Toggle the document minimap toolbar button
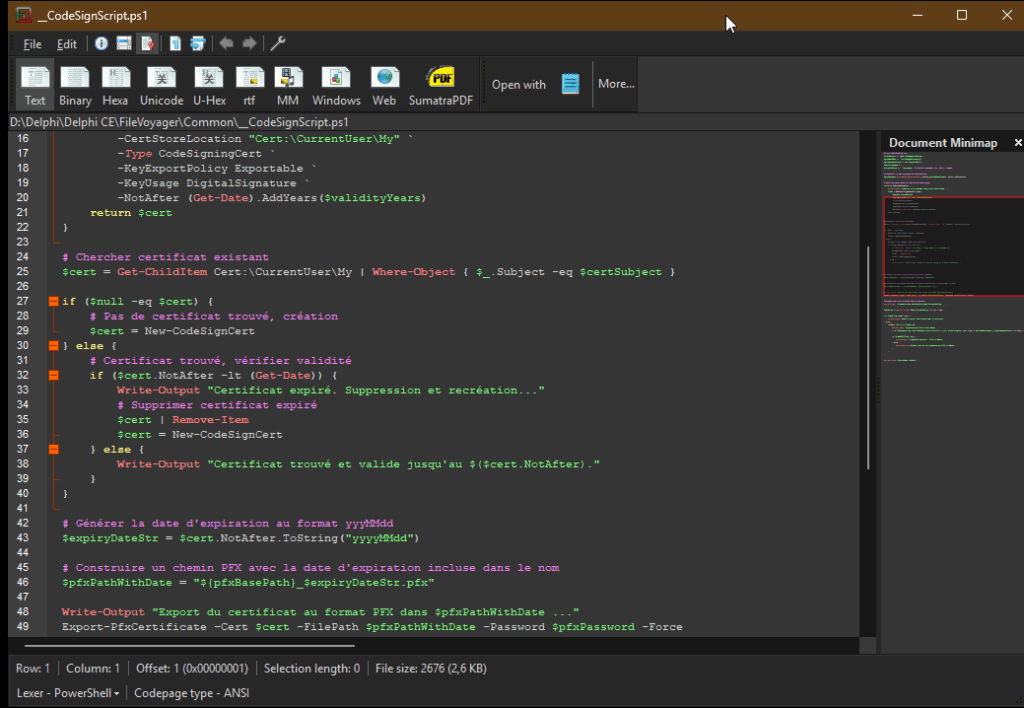Viewport: 1024px width, 708px height. [148, 44]
